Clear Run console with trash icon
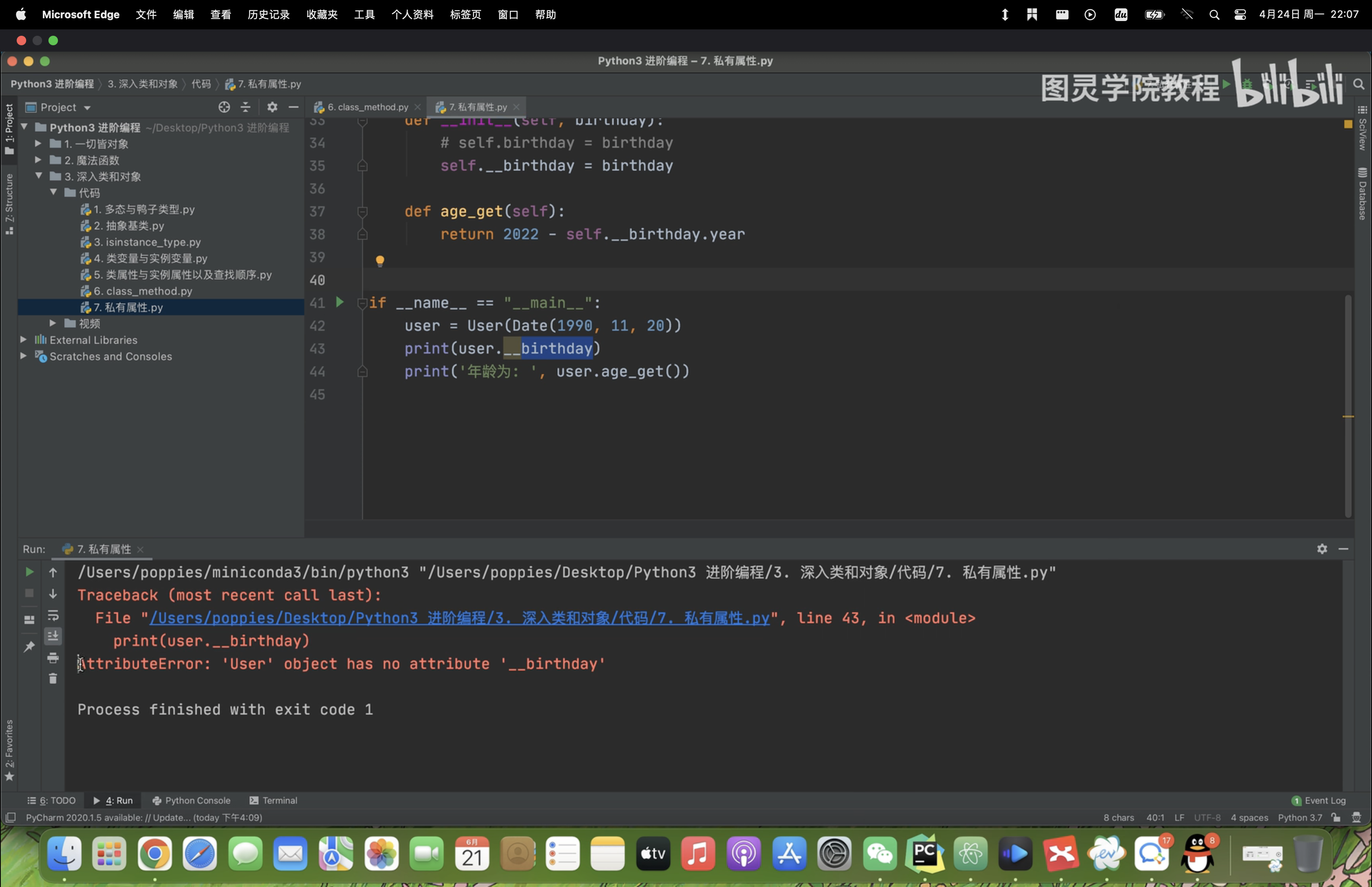 (x=53, y=679)
